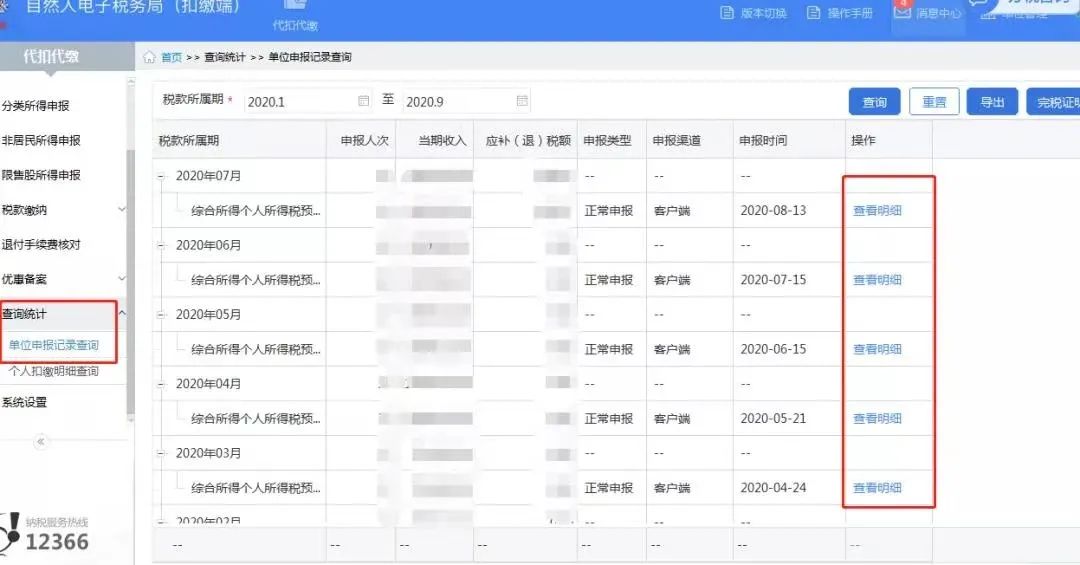The width and height of the screenshot is (1080, 565).
Task: Click the home icon in breadcrumb
Action: (149, 57)
